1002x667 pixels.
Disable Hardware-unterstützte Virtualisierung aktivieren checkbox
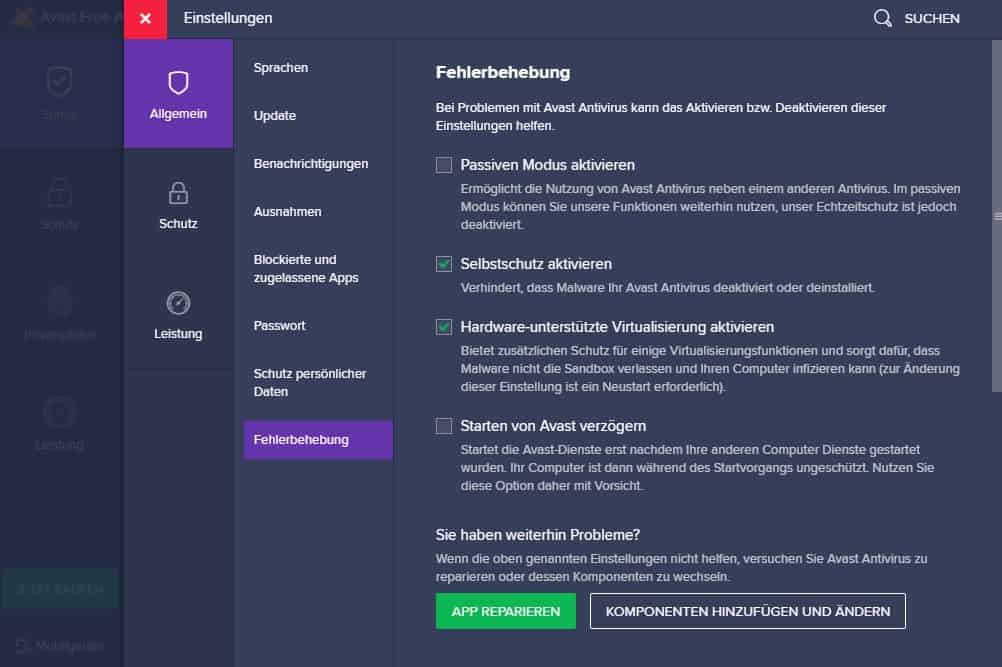click(x=443, y=327)
